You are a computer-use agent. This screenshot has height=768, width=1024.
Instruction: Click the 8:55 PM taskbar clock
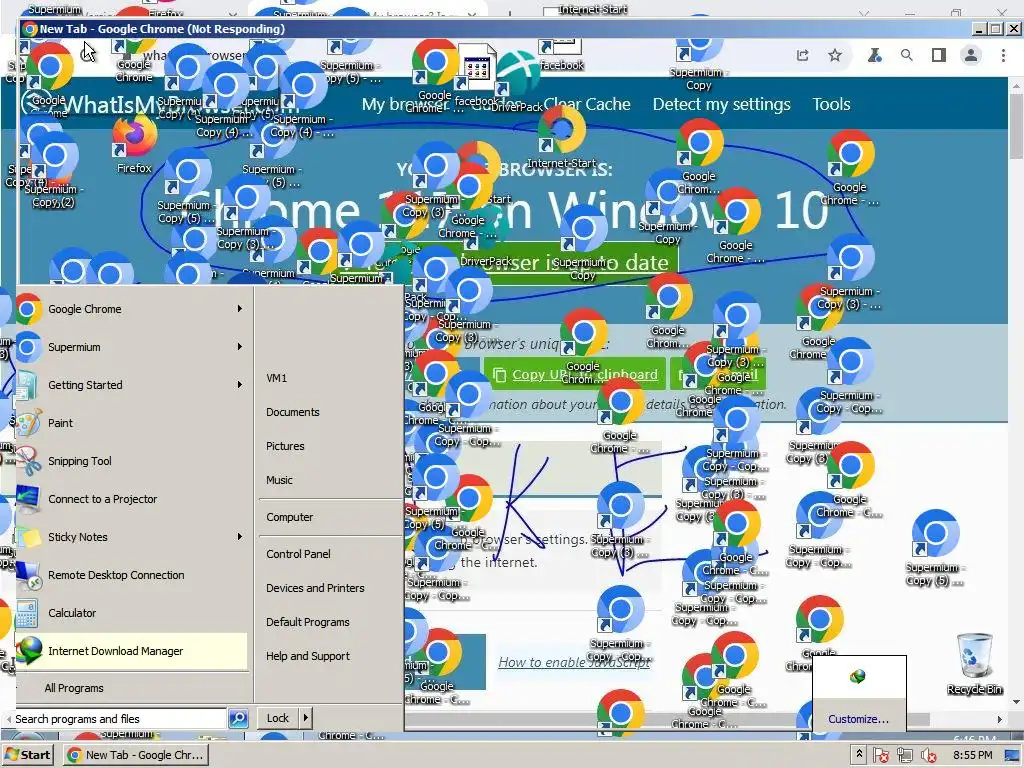tap(972, 755)
